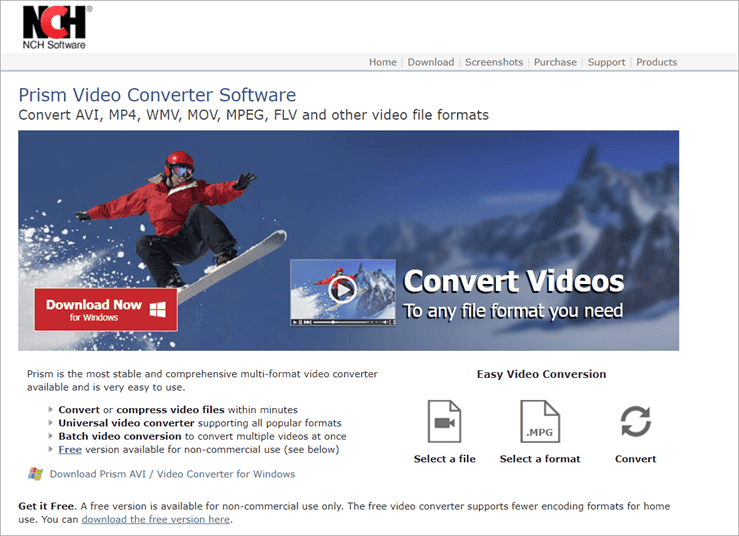Open Screenshots in the navigation bar
This screenshot has height=536, width=739.
click(x=494, y=62)
